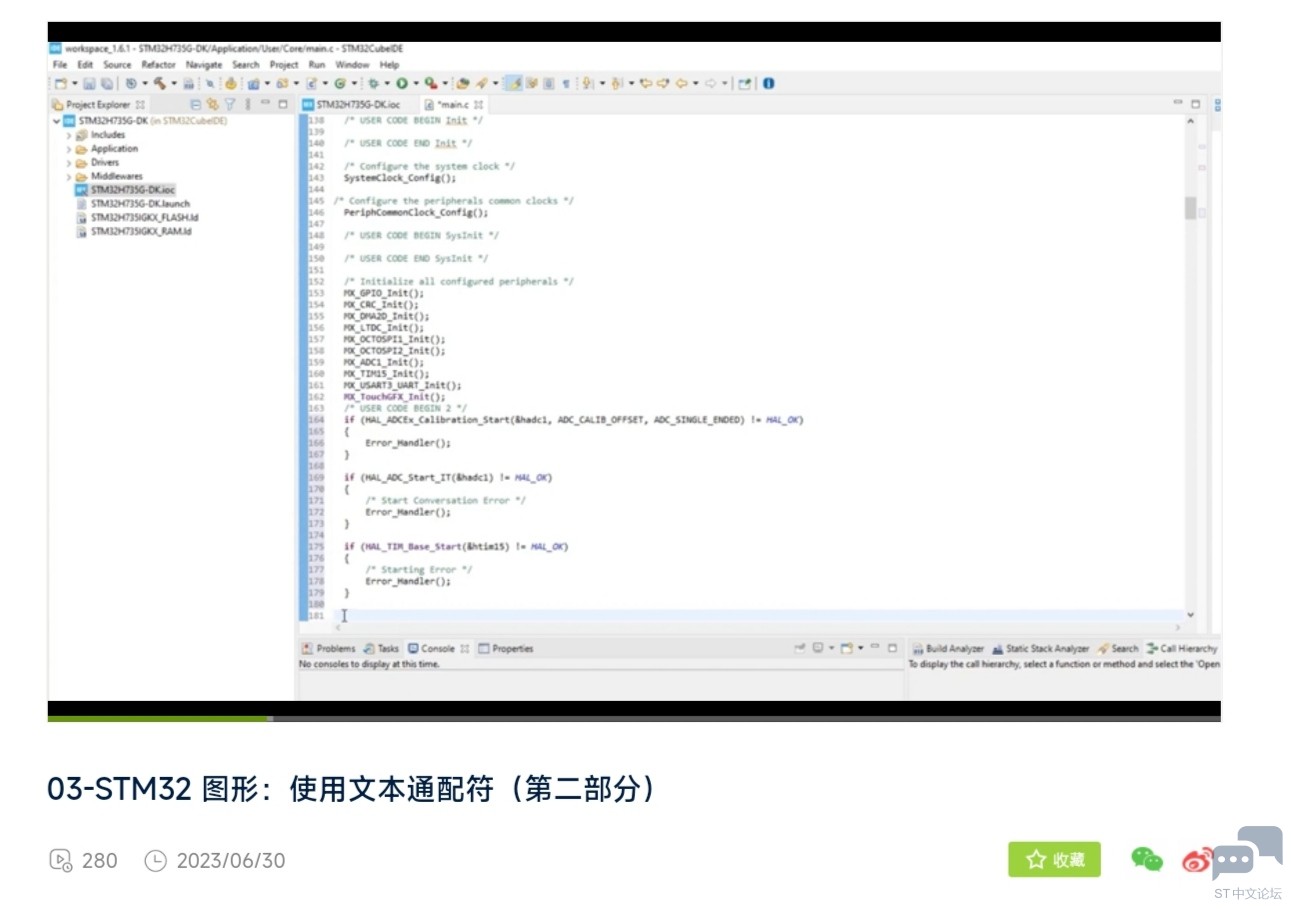Click the New file toolbar icon
1291x909 pixels.
point(61,84)
